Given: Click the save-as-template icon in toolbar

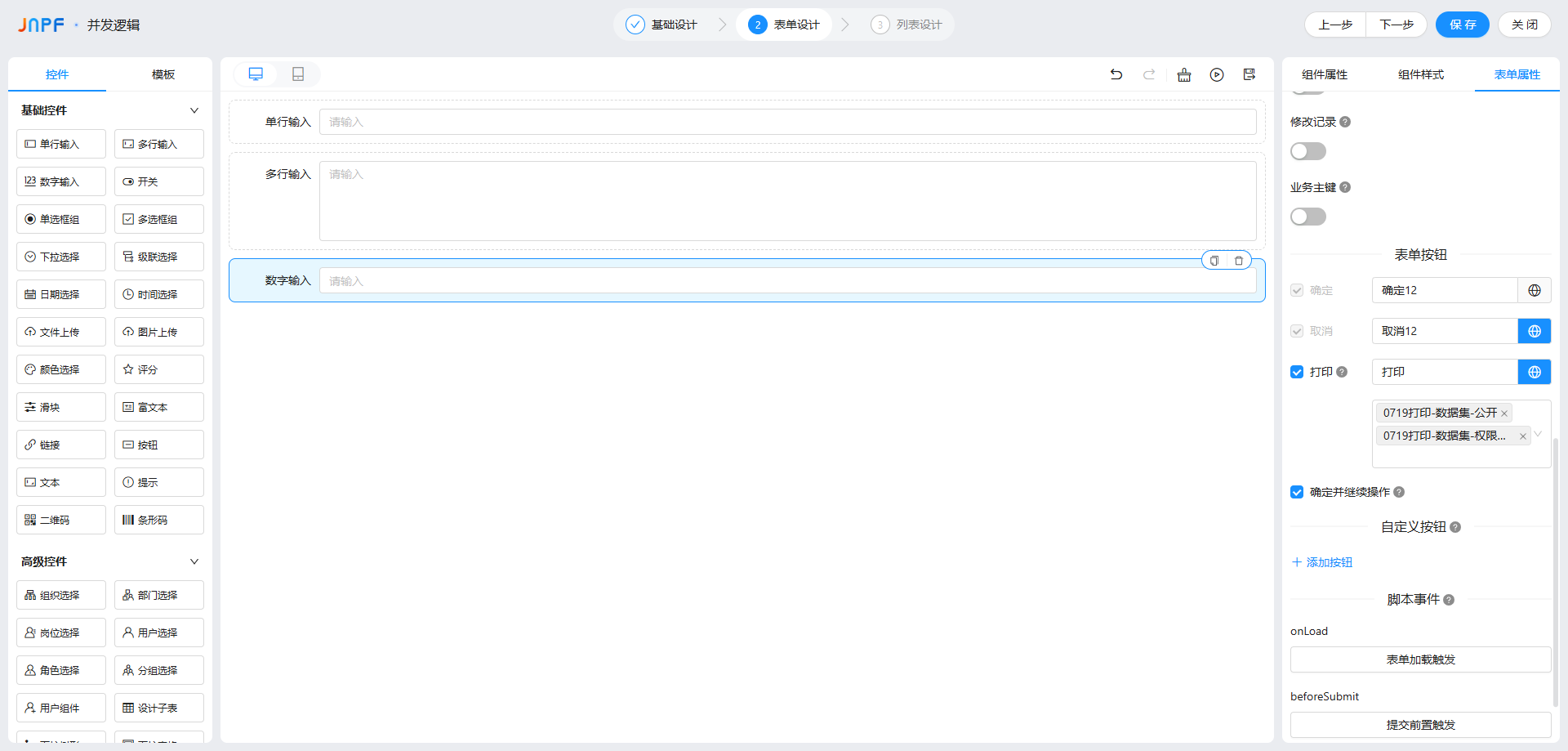Looking at the screenshot, I should point(1249,74).
